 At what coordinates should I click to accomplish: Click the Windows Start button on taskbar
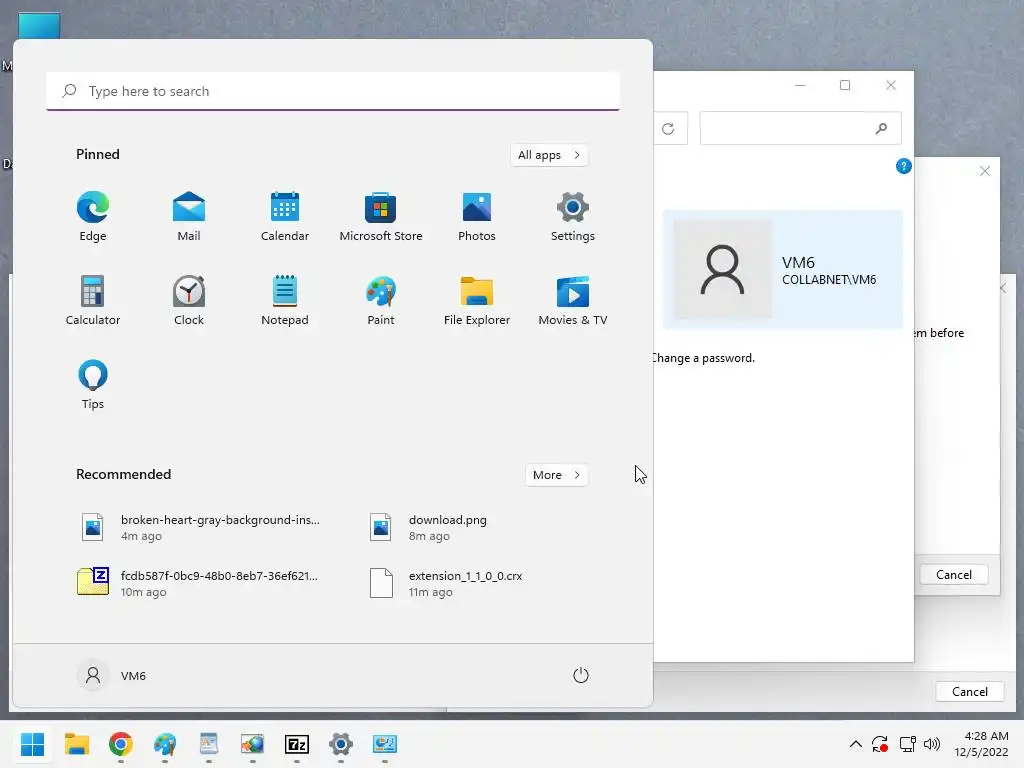click(x=33, y=744)
